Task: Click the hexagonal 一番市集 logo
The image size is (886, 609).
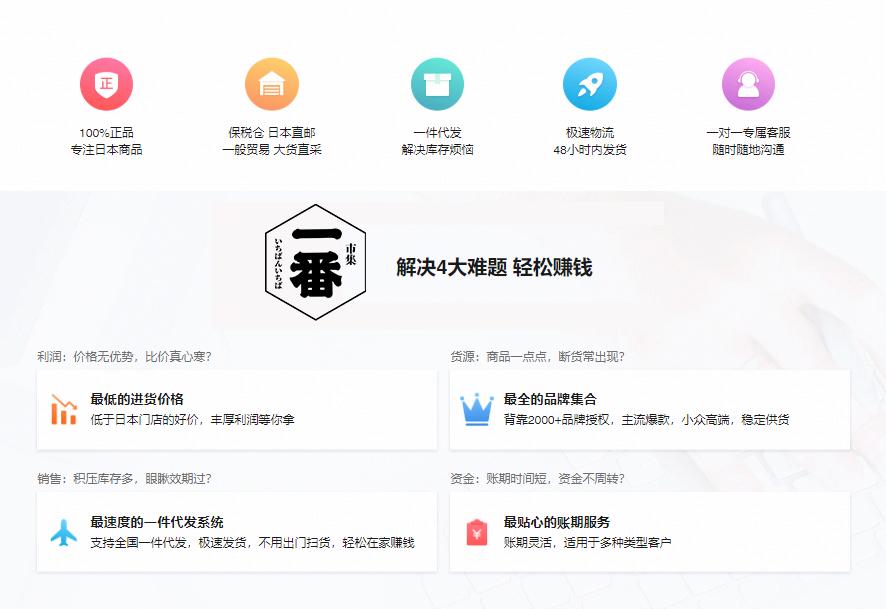Action: (316, 258)
